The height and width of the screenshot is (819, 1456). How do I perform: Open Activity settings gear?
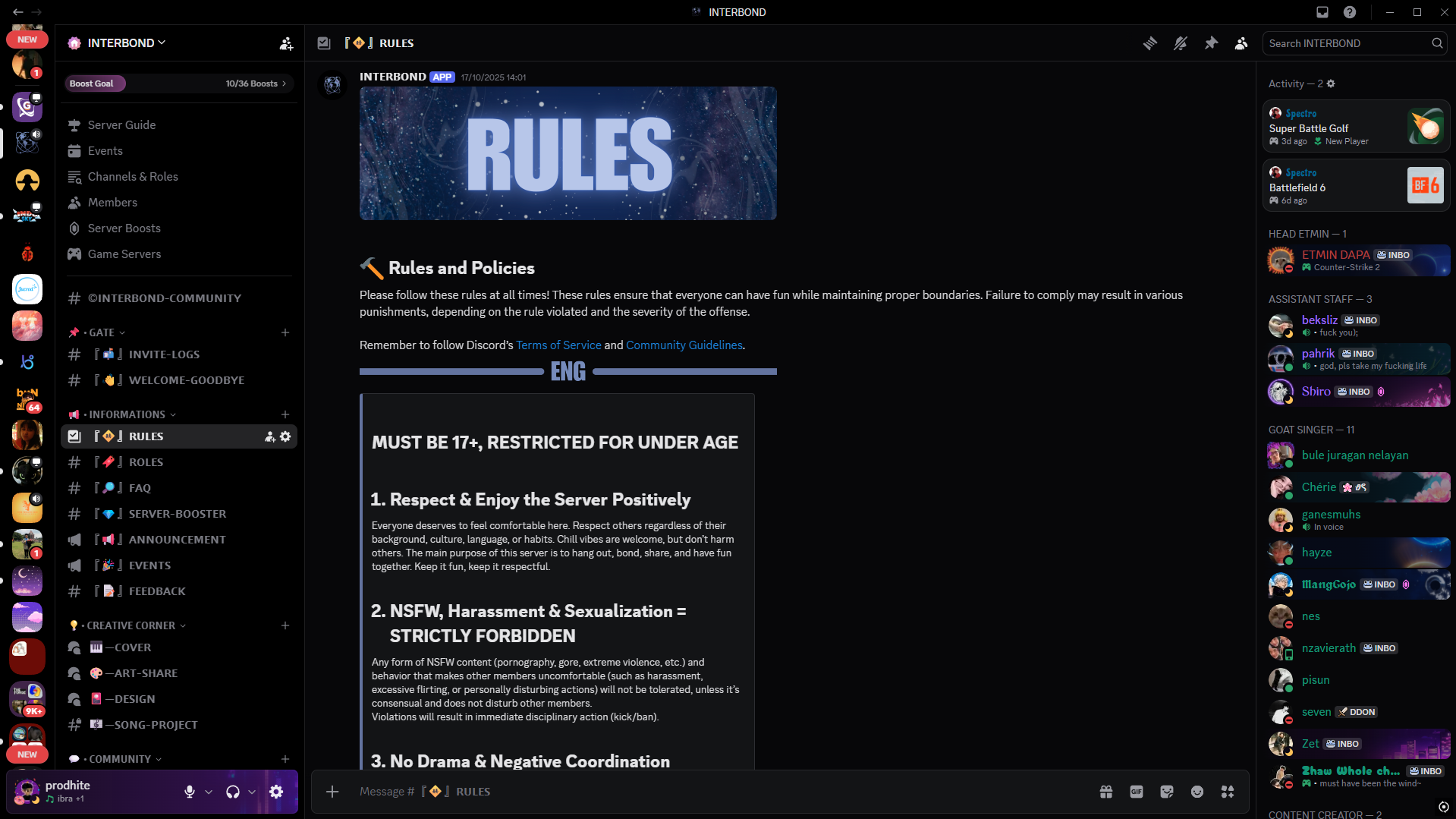[1331, 83]
